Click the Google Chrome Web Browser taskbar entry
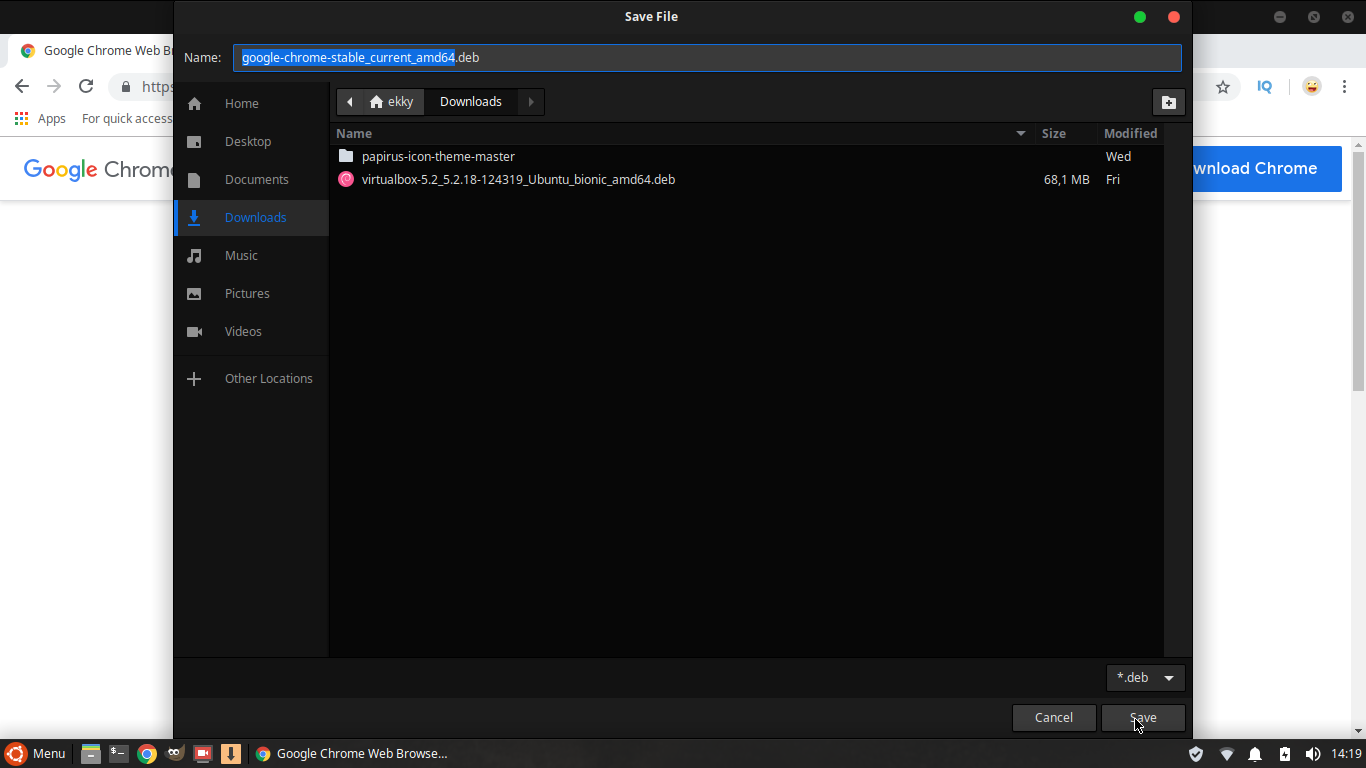 (x=351, y=754)
